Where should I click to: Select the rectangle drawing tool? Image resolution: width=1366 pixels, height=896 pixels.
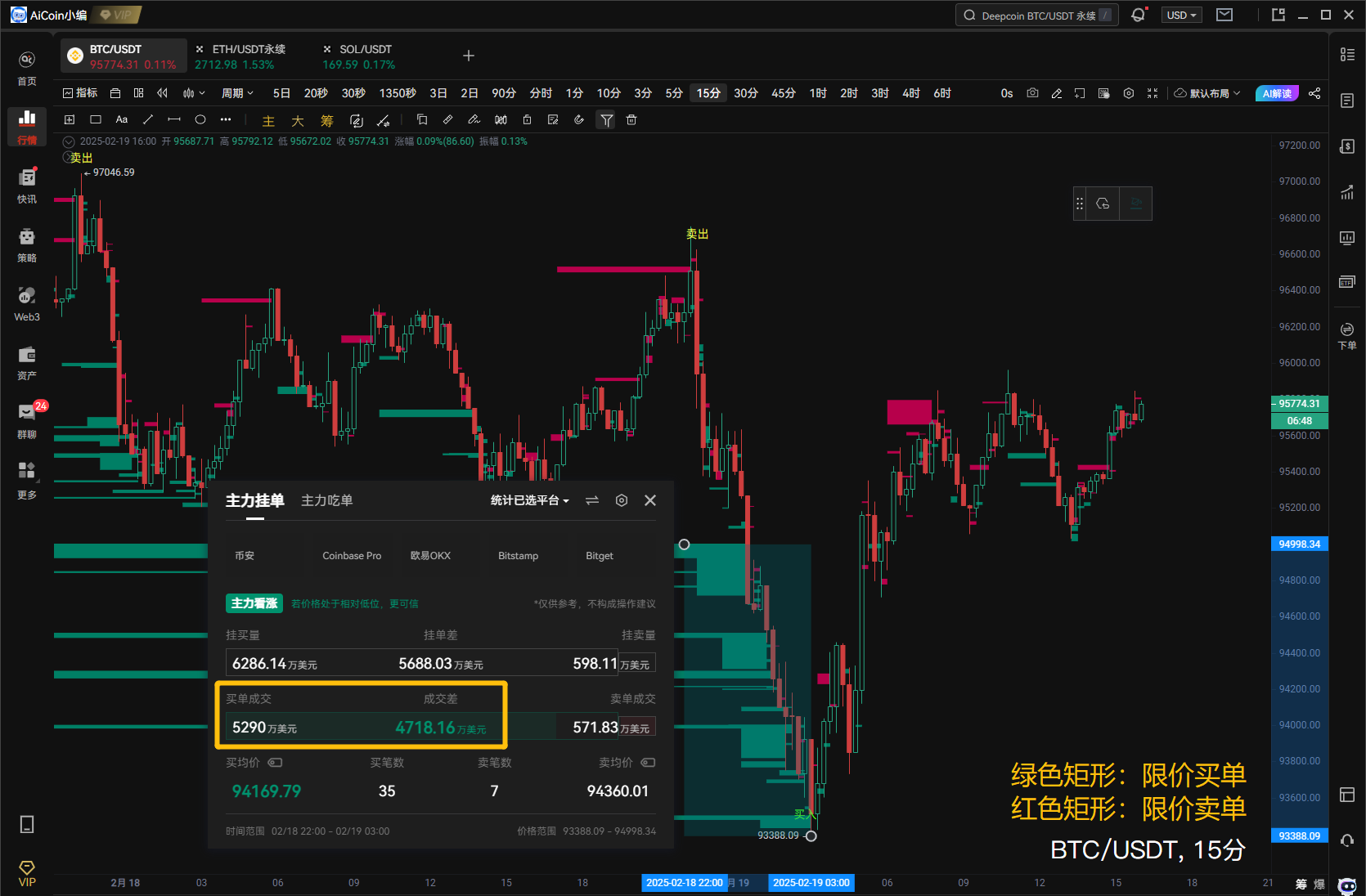pyautogui.click(x=96, y=119)
